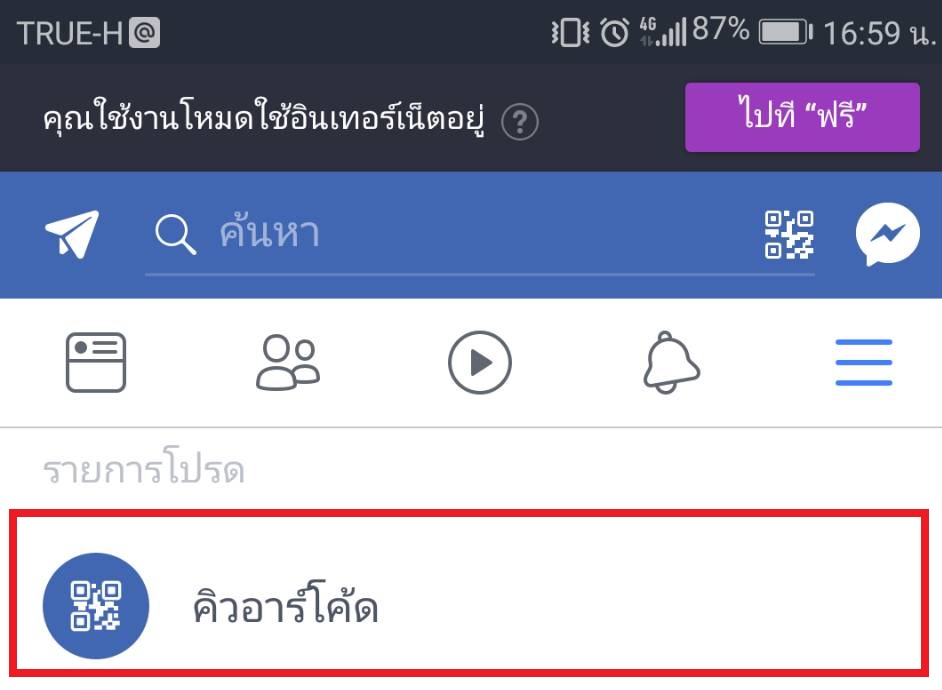This screenshot has width=942, height=690.
Task: Tap the battery icon in status bar
Action: tap(786, 32)
